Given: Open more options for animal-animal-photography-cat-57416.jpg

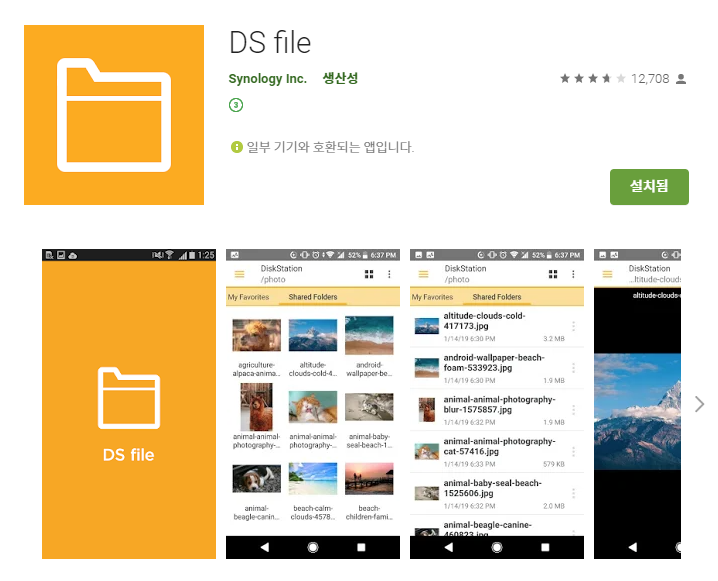Looking at the screenshot, I should (573, 452).
